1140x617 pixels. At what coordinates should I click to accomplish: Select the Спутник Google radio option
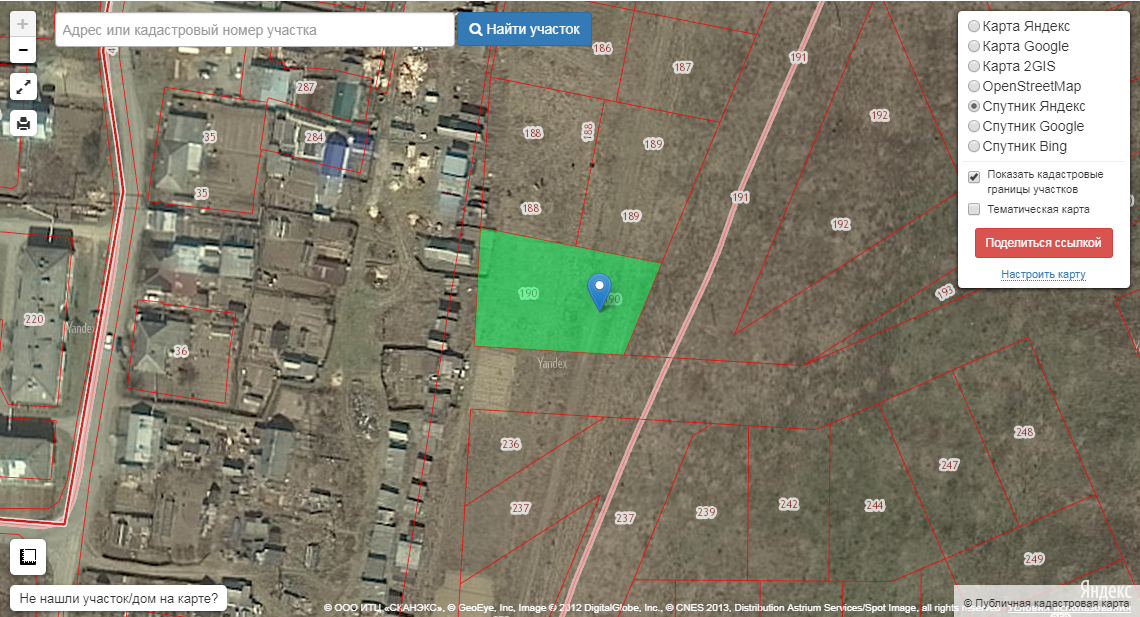tap(974, 126)
